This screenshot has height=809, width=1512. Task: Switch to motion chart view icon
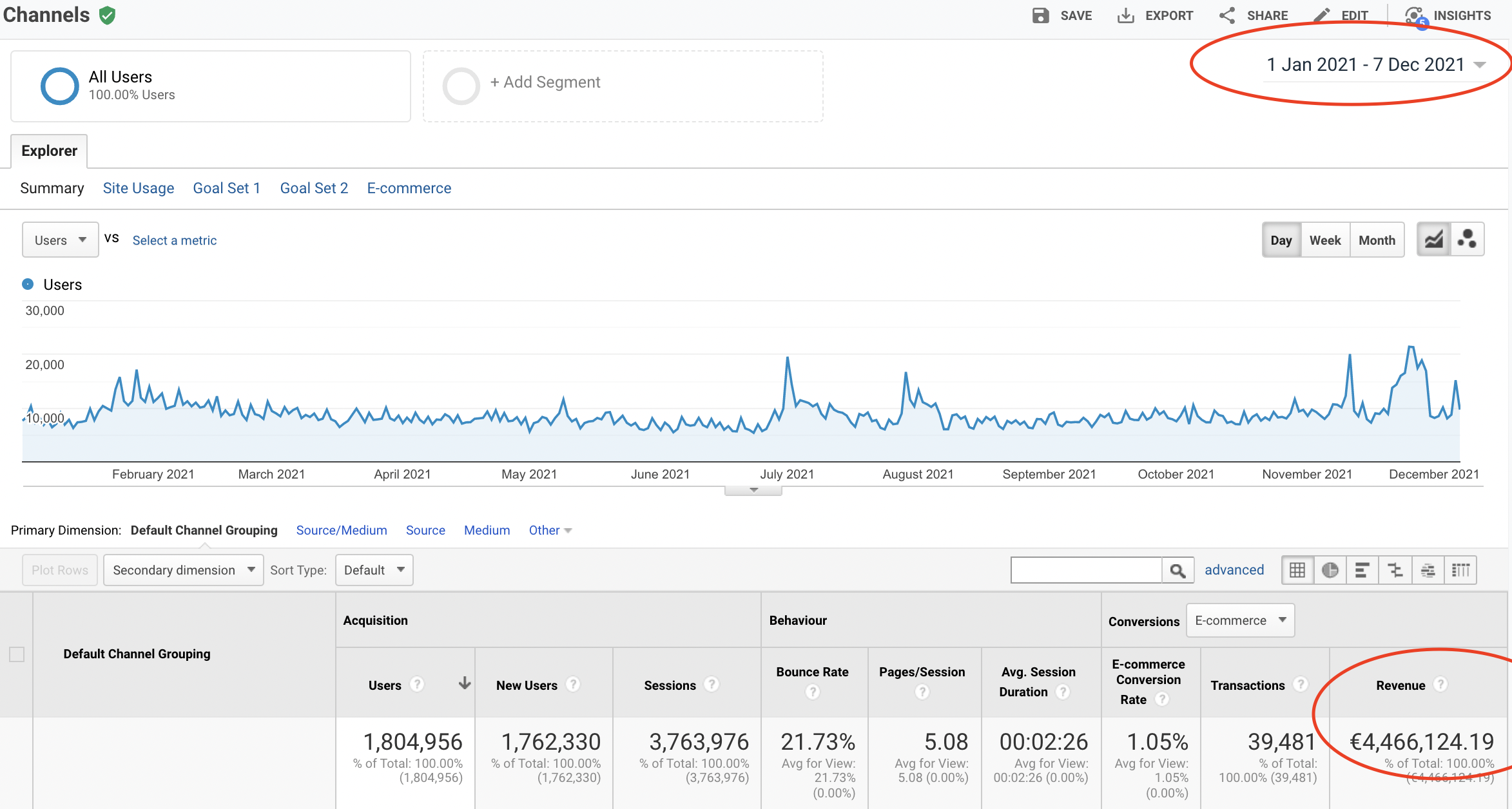tap(1468, 240)
